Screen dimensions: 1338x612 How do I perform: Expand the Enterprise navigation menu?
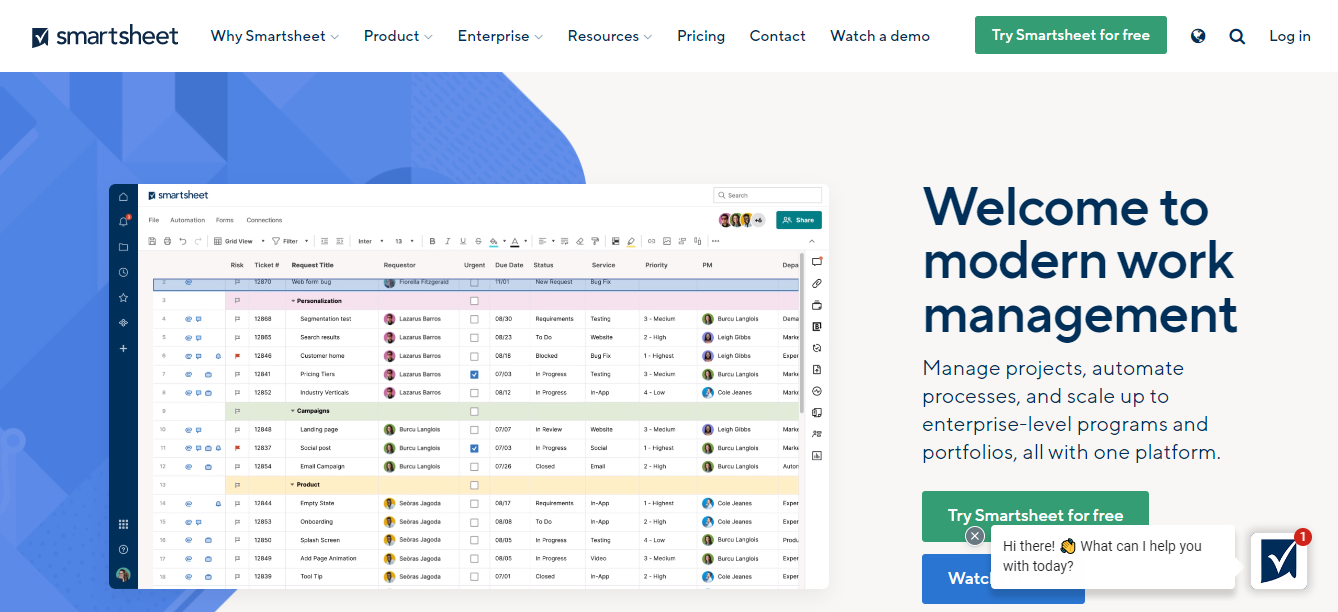500,36
